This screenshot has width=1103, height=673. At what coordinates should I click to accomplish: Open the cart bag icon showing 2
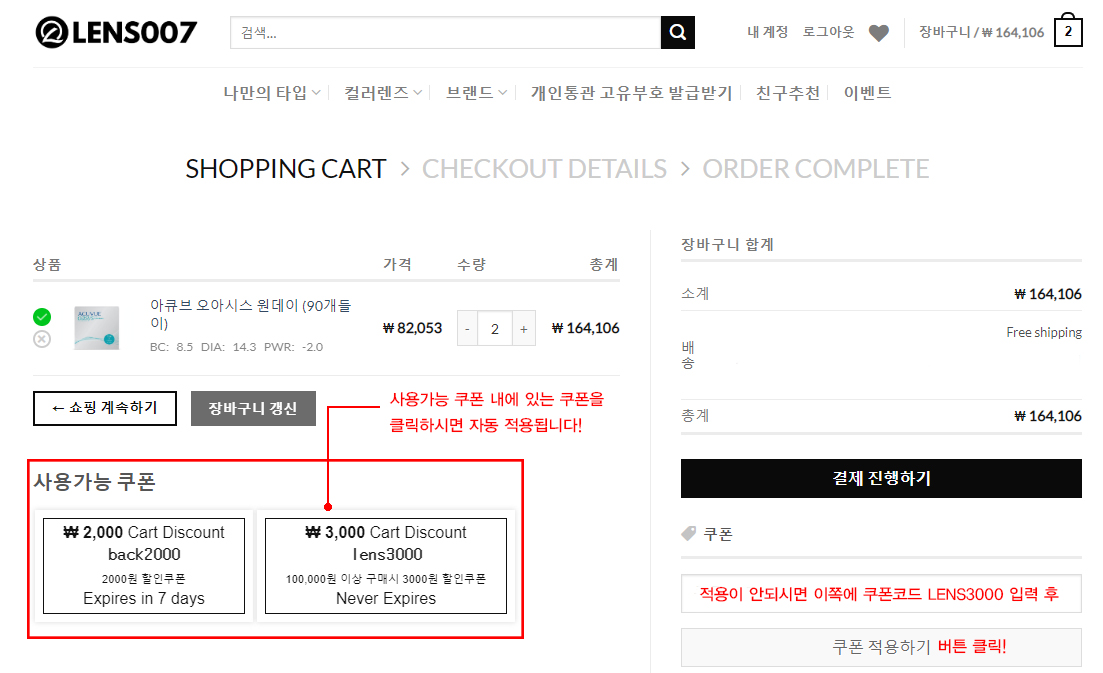tap(1067, 31)
